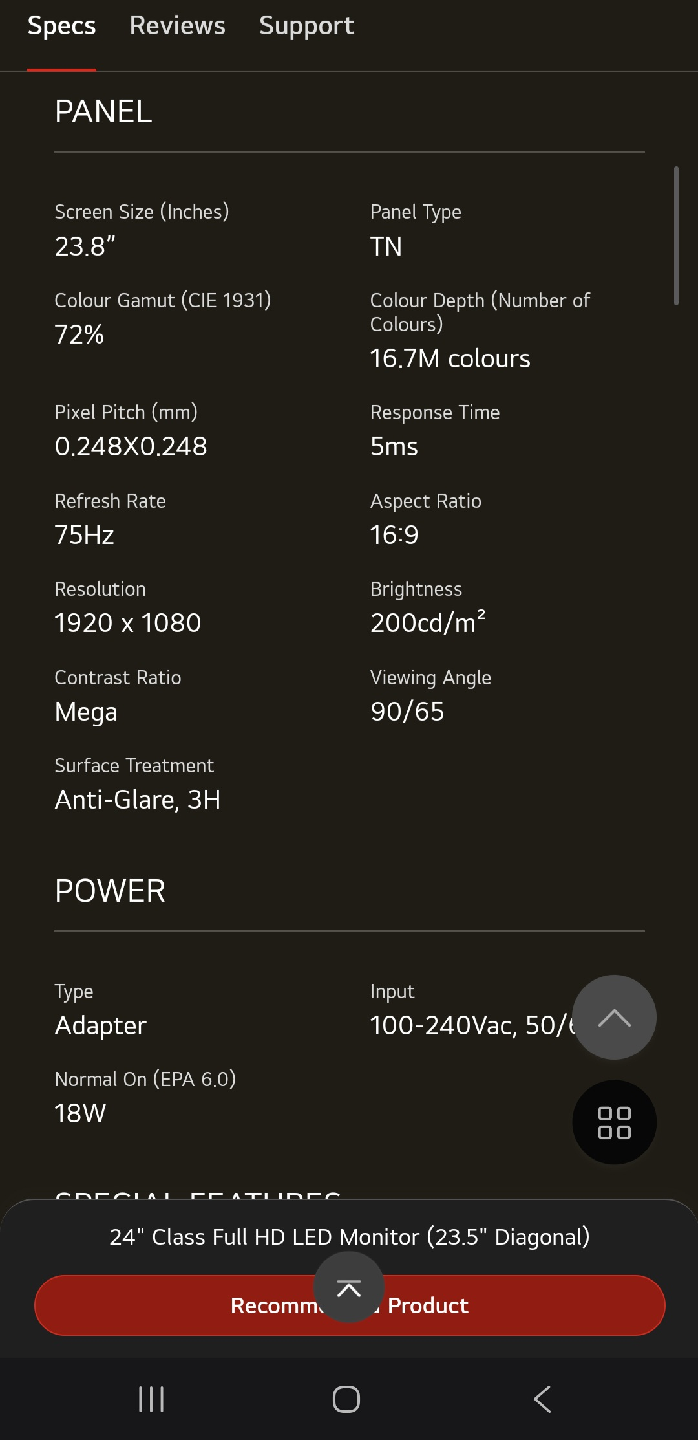Tap the Anti-Glare, 3H surface treatment text

click(137, 800)
